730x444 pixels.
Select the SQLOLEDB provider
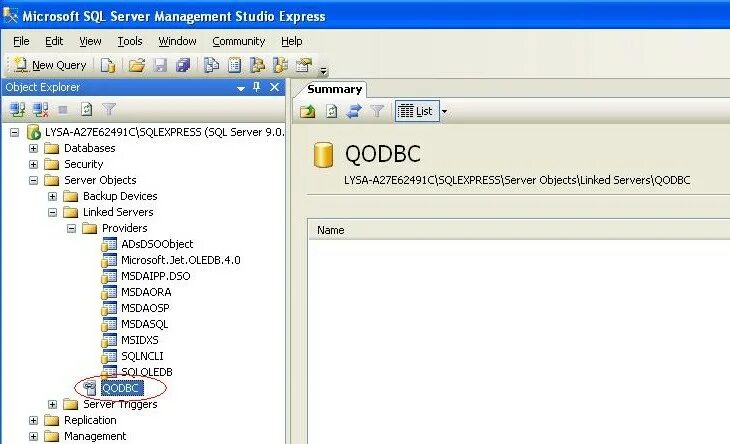coord(147,372)
